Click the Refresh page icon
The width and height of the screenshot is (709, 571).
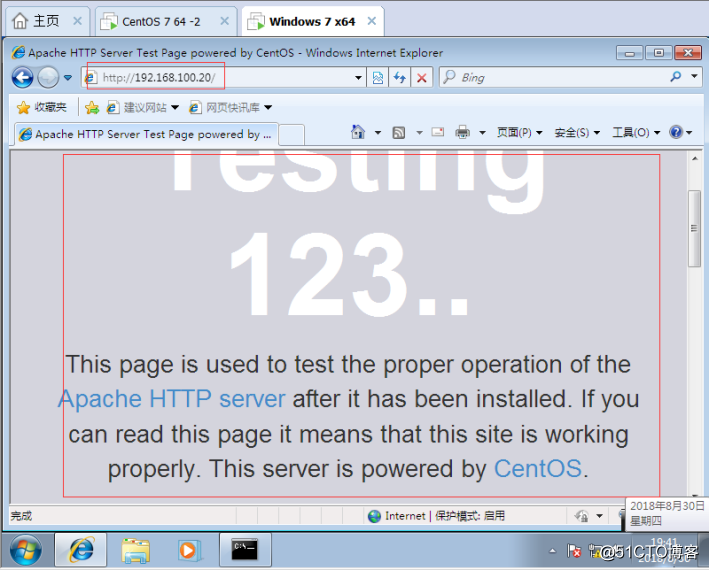point(399,78)
